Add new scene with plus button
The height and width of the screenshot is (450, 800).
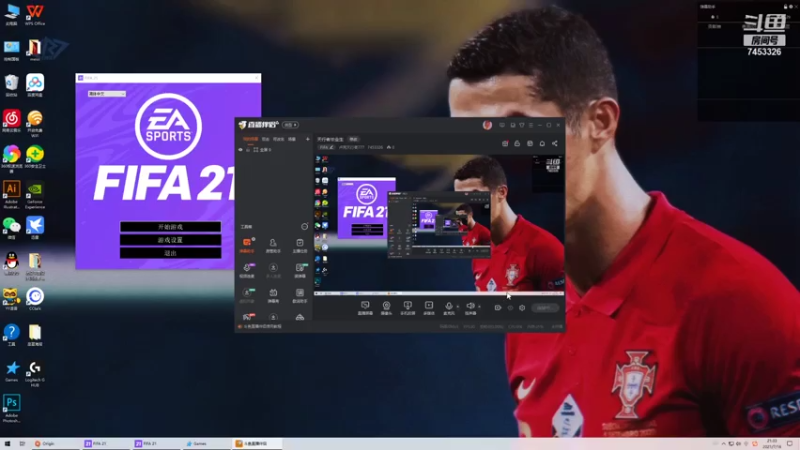tap(308, 139)
